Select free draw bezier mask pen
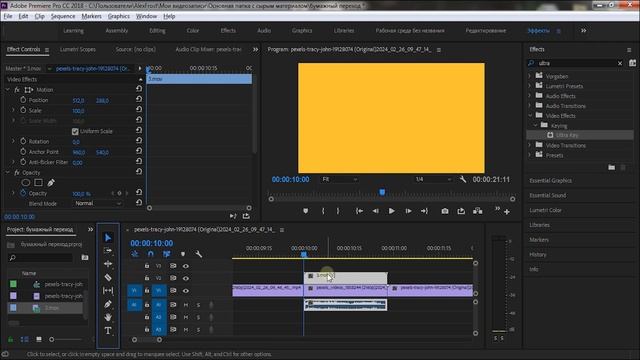The height and width of the screenshot is (360, 640). [x=51, y=183]
